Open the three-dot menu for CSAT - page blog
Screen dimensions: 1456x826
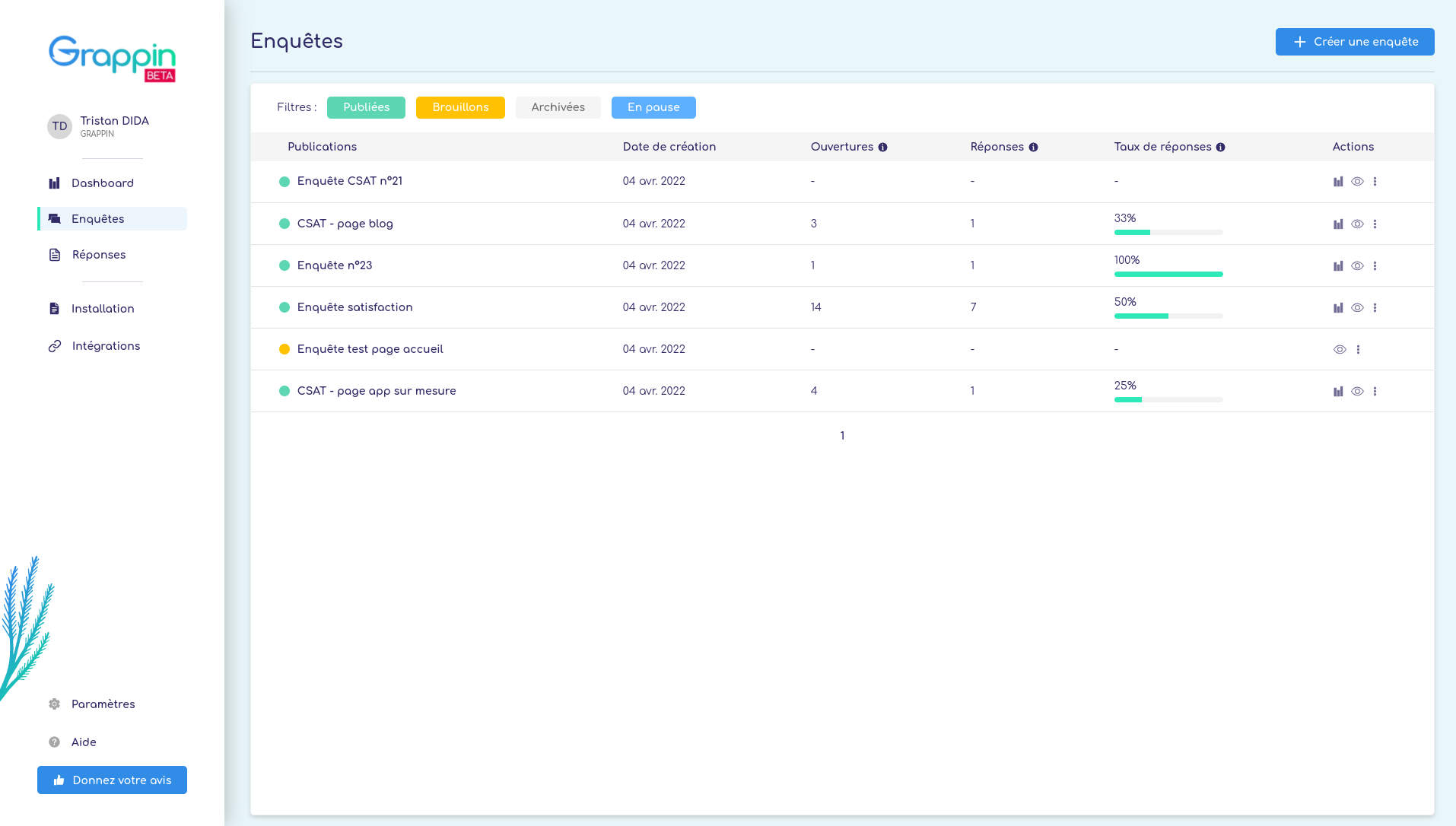[x=1375, y=224]
